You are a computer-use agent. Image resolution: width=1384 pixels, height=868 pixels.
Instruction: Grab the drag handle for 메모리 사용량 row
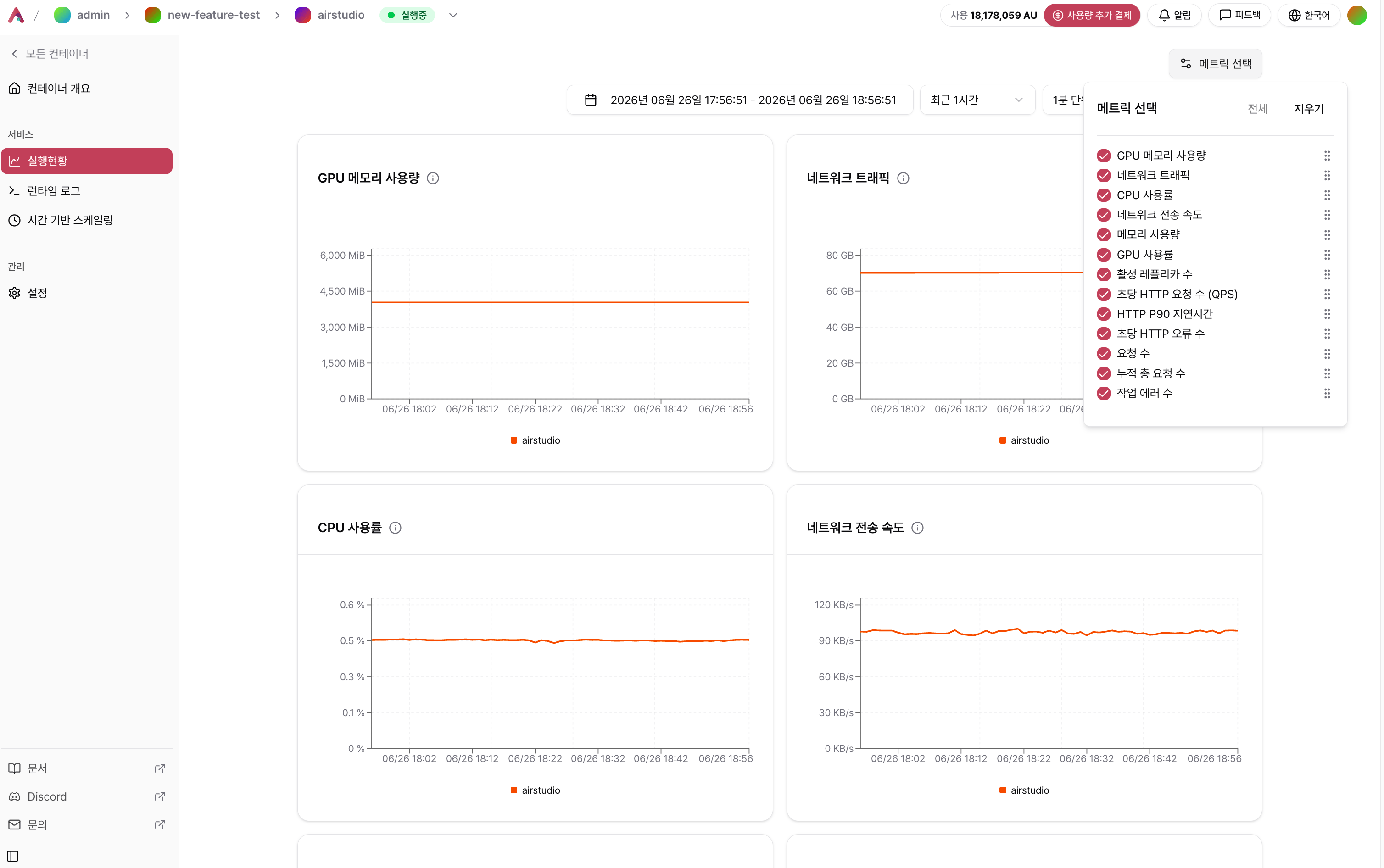(x=1327, y=235)
